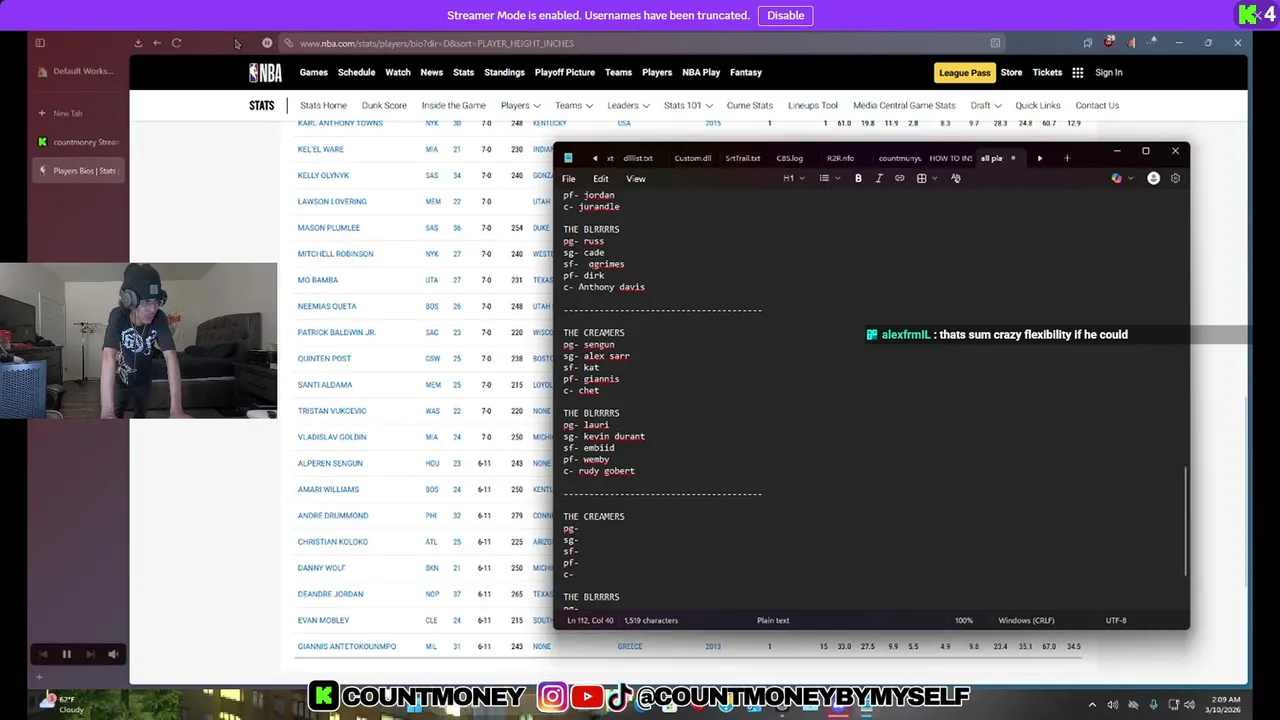
Task: Click the NBA address bar URL
Action: (x=437, y=43)
